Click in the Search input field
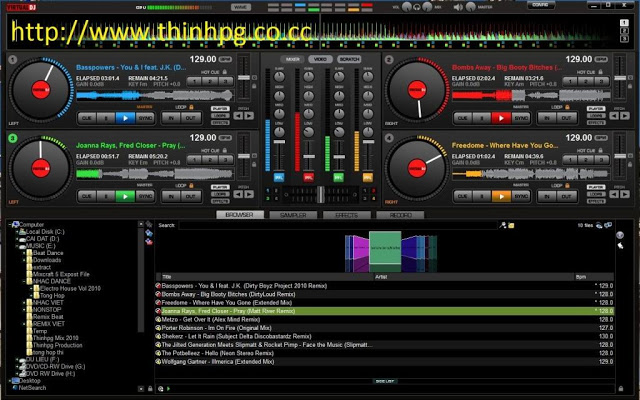Viewport: 640px width, 400px height. pos(338,225)
